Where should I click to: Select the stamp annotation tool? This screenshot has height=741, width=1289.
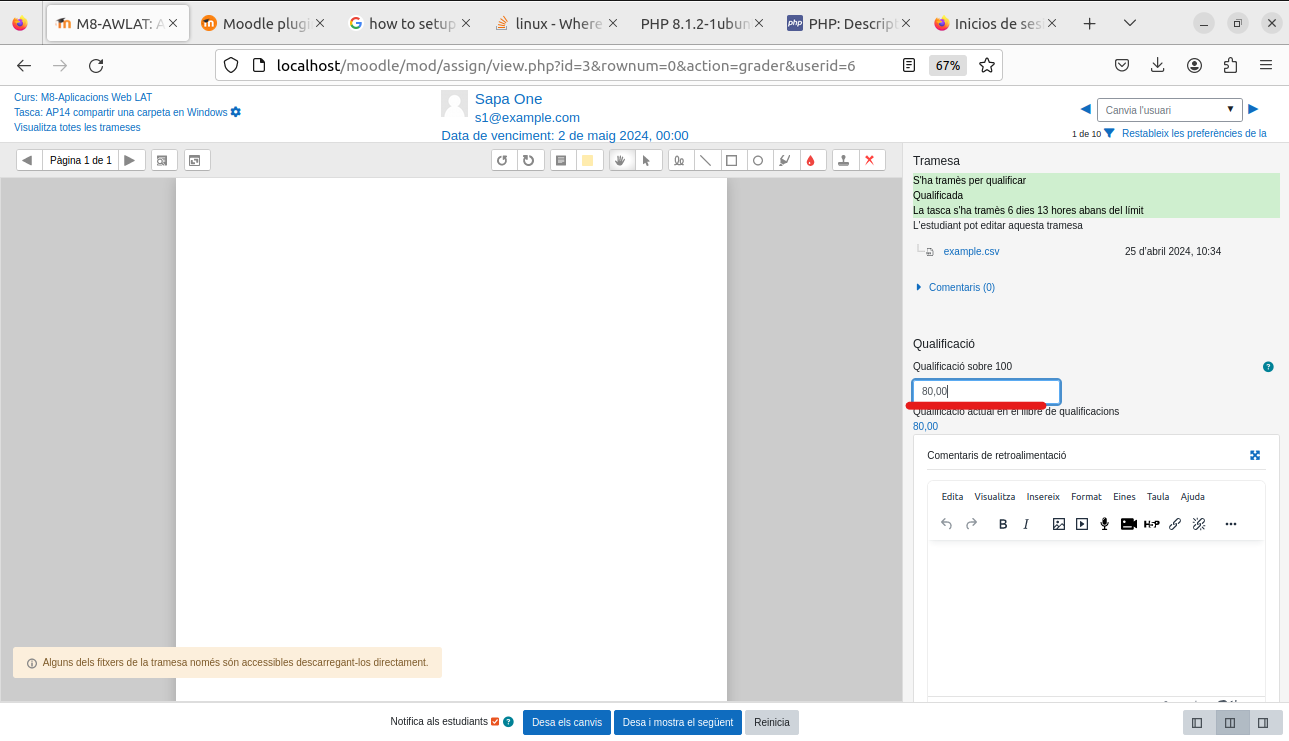(x=843, y=159)
